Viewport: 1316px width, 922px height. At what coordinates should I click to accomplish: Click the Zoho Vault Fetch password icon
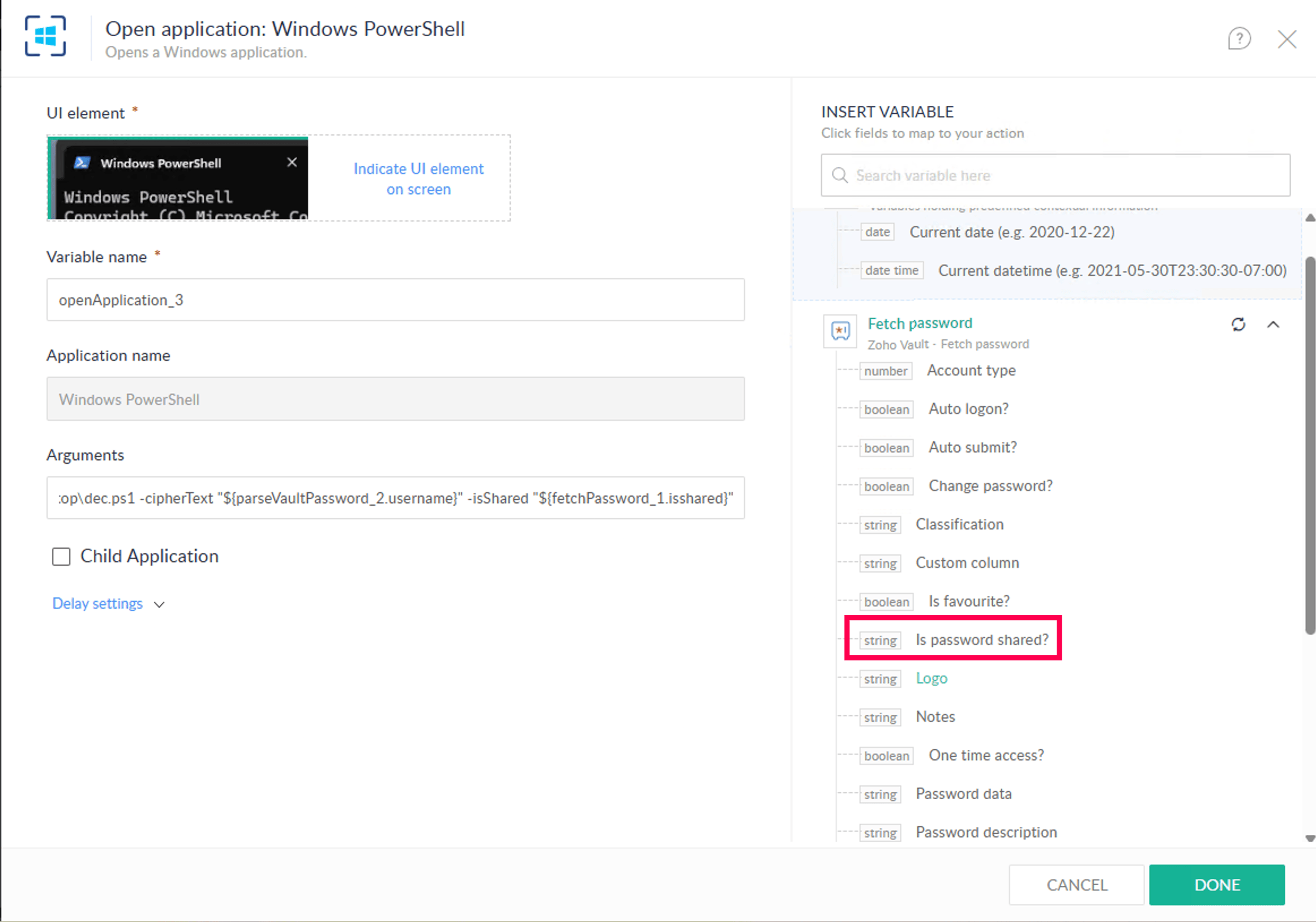[x=840, y=331]
